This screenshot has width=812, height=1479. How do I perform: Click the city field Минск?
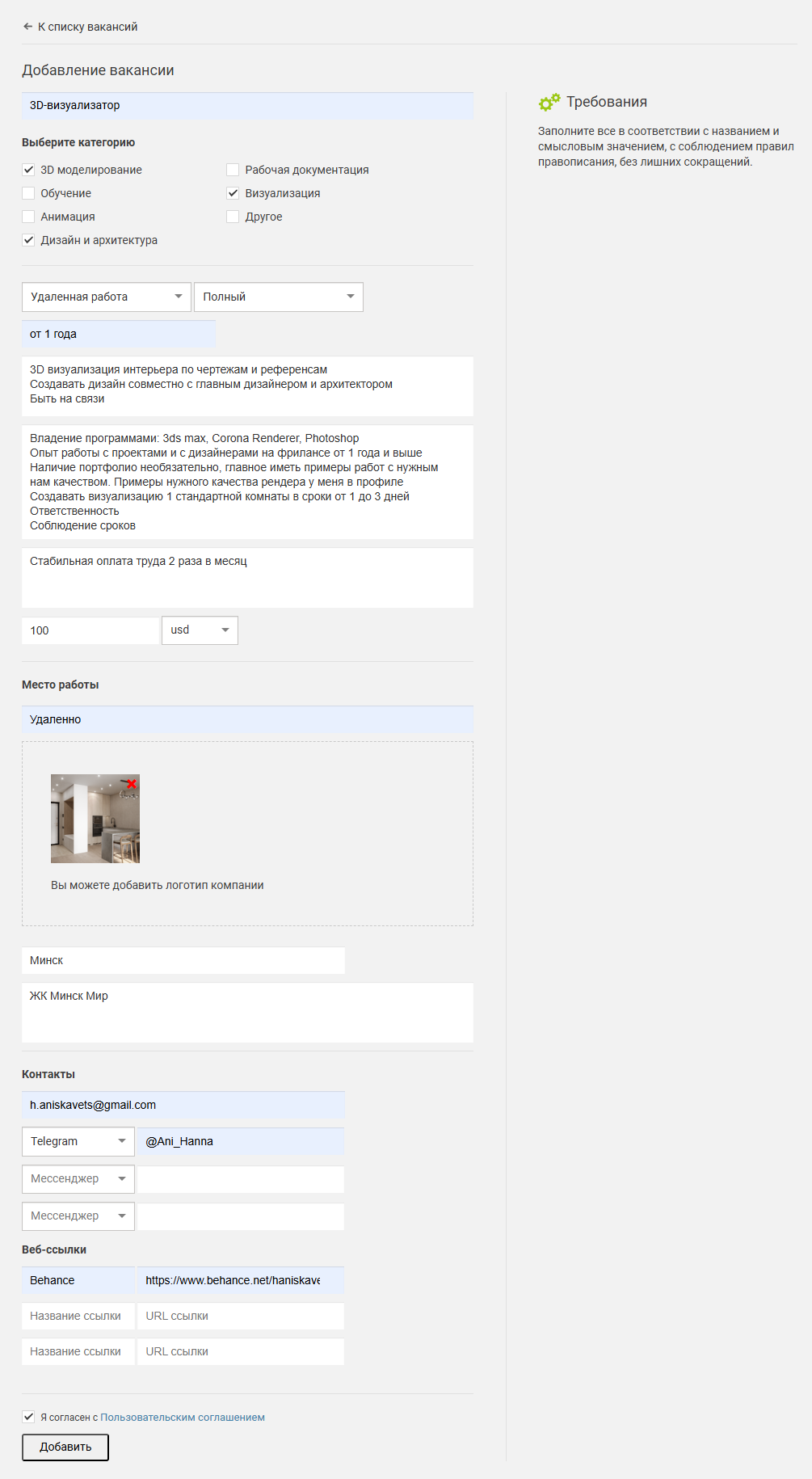183,960
